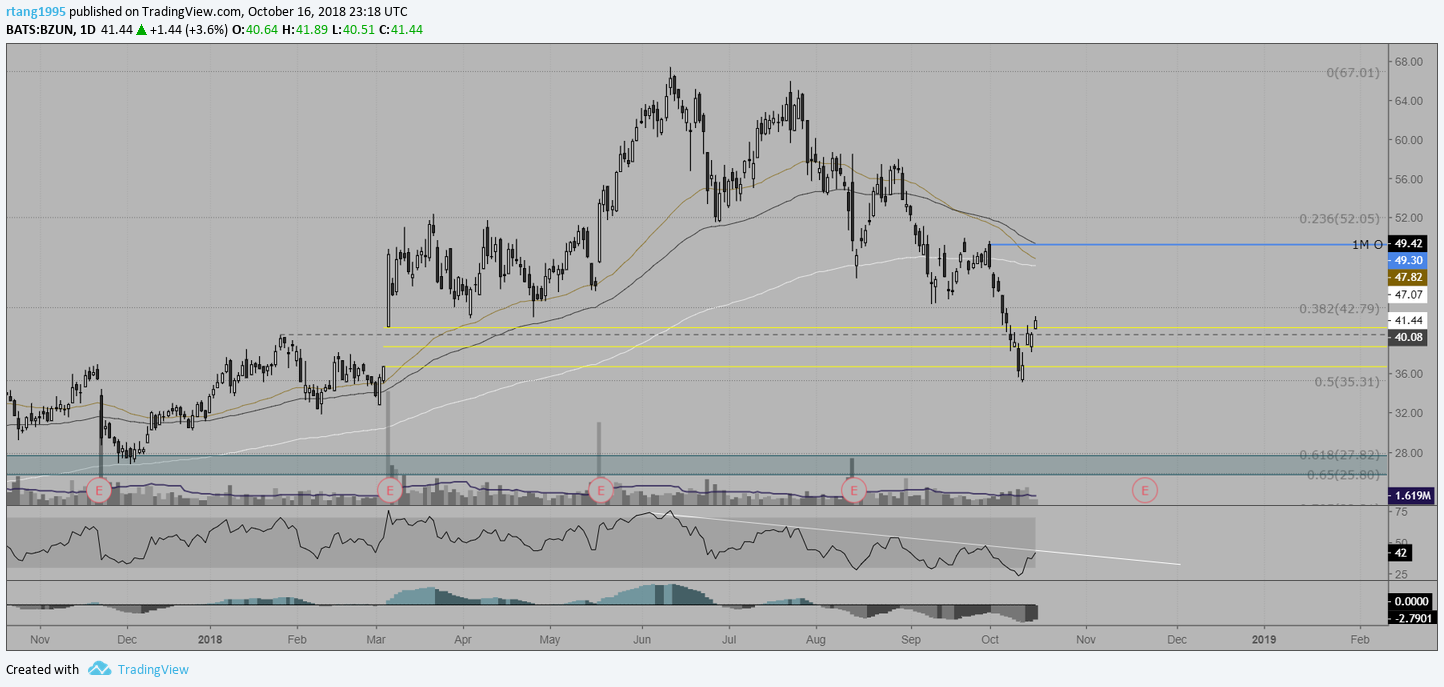The height and width of the screenshot is (687, 1444).
Task: Click the 68.00 price axis label
Action: (1410, 62)
